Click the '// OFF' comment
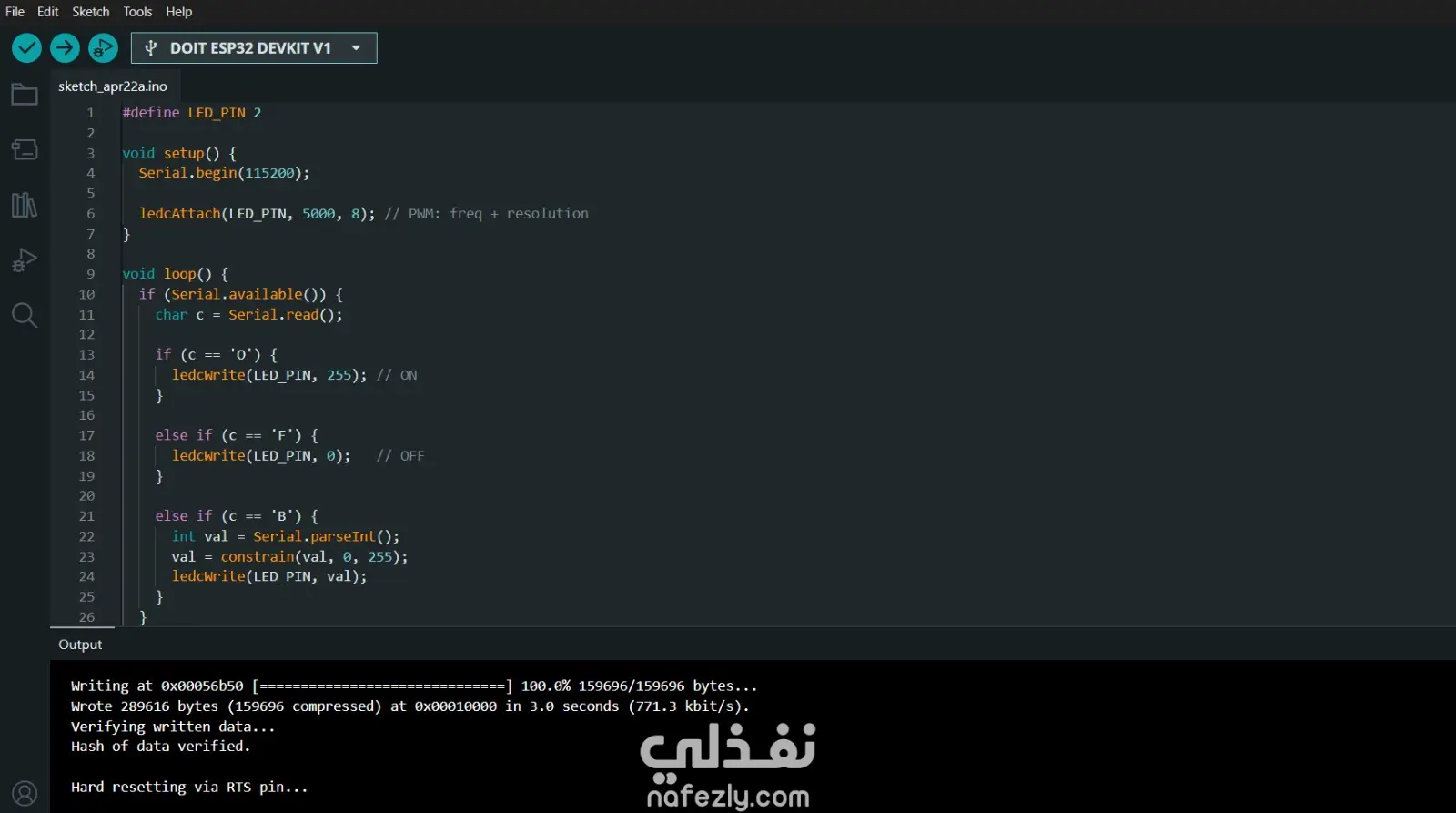 400,456
